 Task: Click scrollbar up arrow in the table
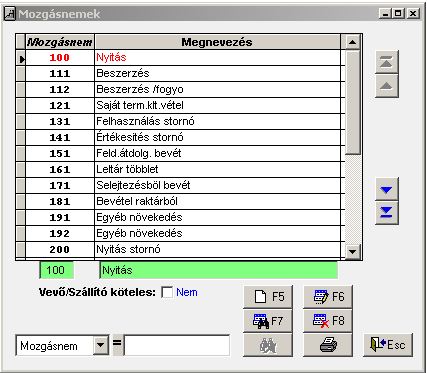352,42
